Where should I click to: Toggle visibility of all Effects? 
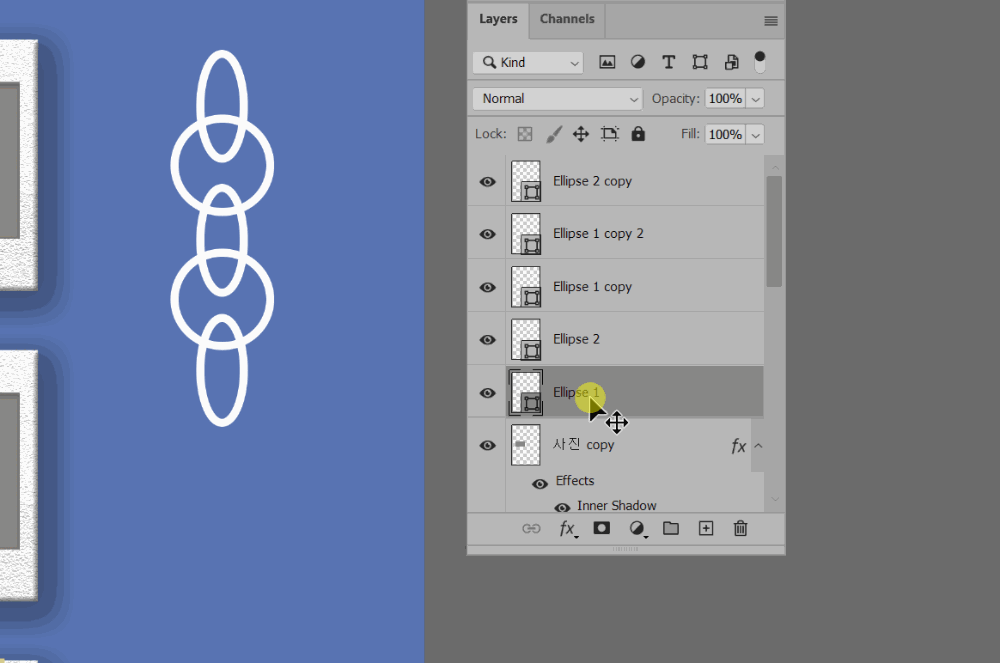tap(540, 484)
